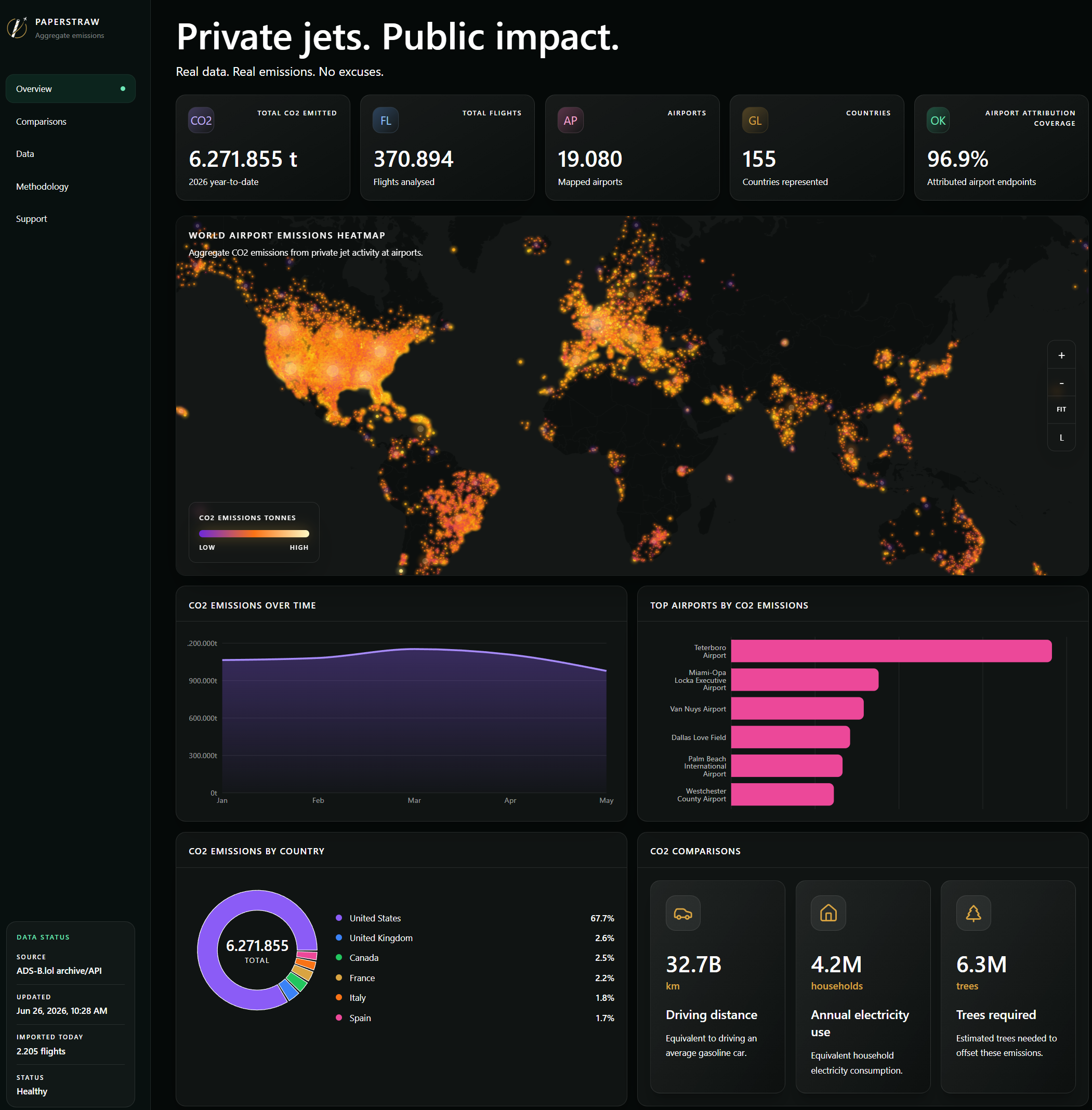Click the Paperstraw feather logo icon

click(x=17, y=28)
